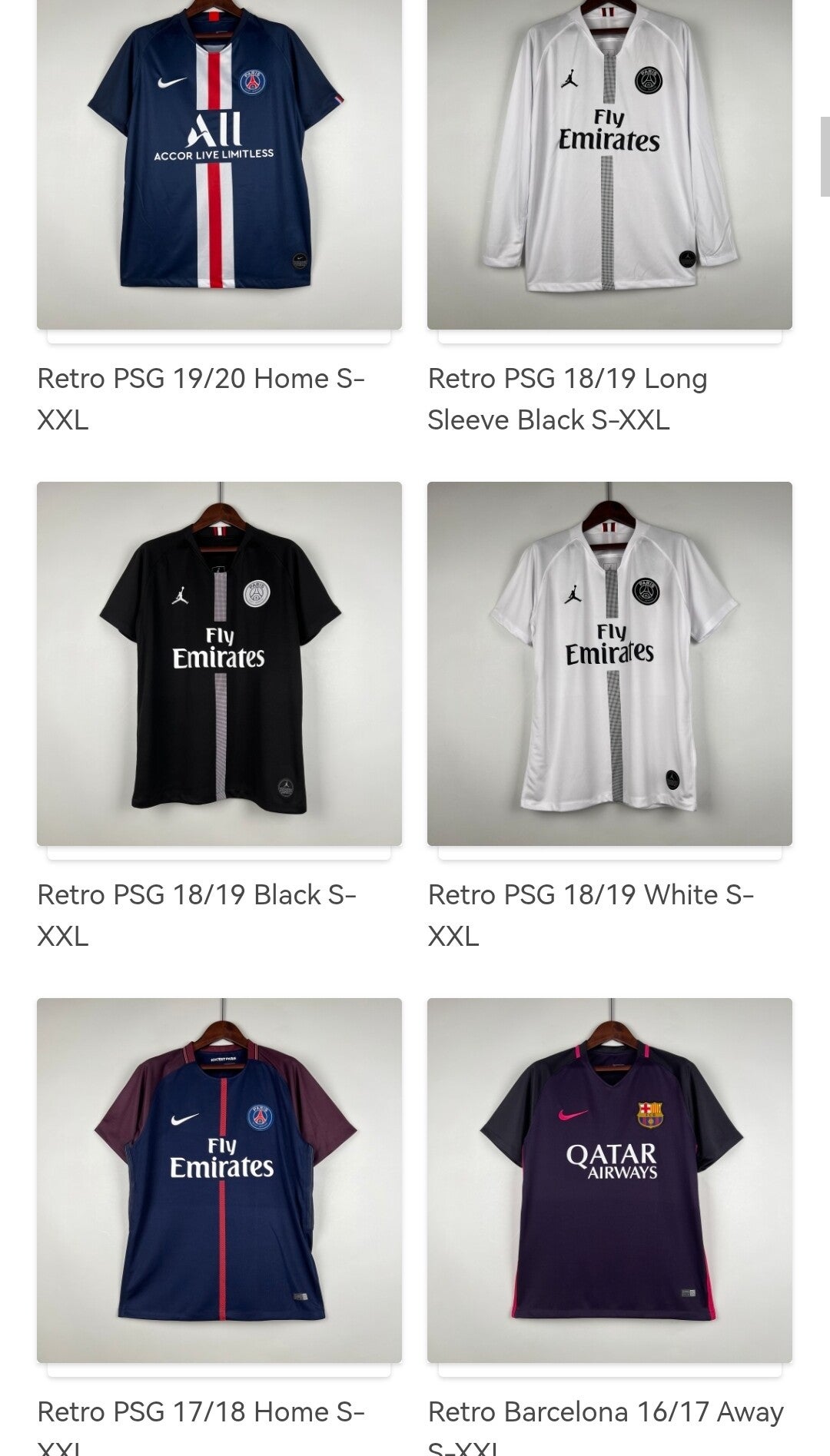The image size is (830, 1456).
Task: Click the Qatar Airways logo on Barcelona jersey
Action: click(x=612, y=1161)
